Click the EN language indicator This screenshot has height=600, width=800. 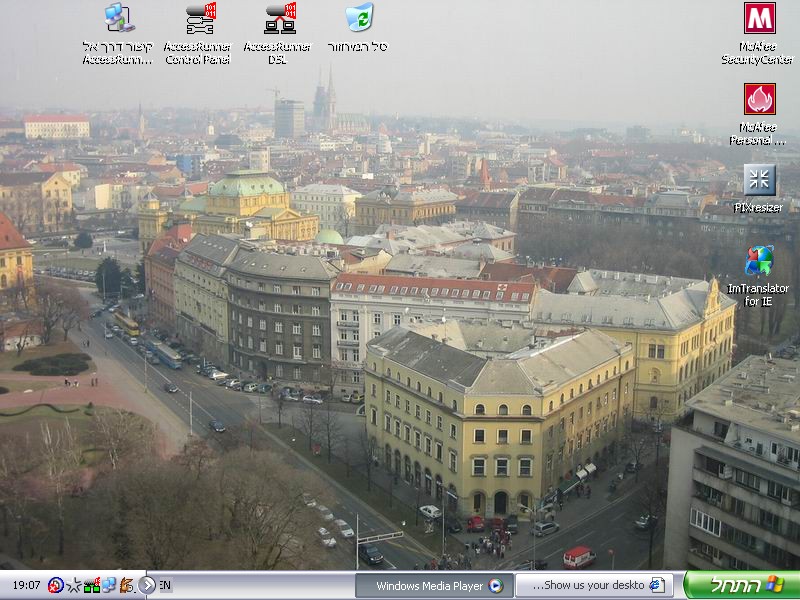(165, 586)
